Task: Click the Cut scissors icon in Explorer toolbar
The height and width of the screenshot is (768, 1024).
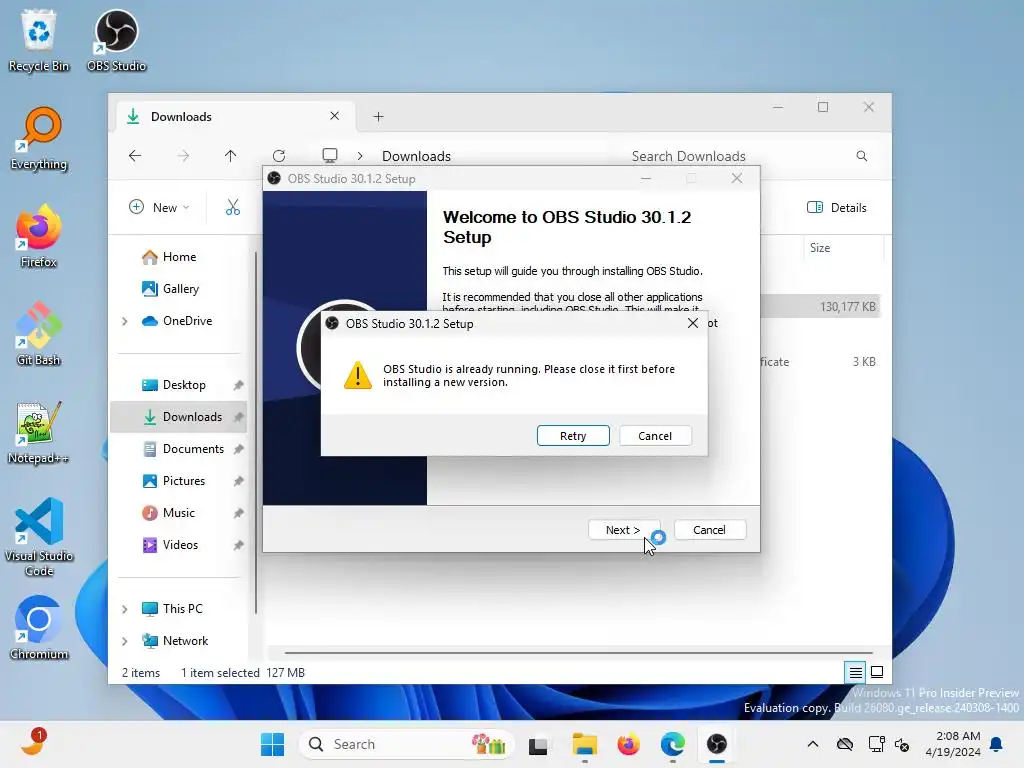Action: pos(232,207)
